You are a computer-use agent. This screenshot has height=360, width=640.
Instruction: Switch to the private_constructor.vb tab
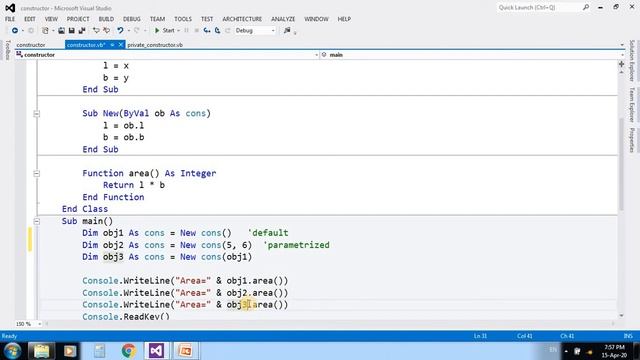click(x=155, y=45)
